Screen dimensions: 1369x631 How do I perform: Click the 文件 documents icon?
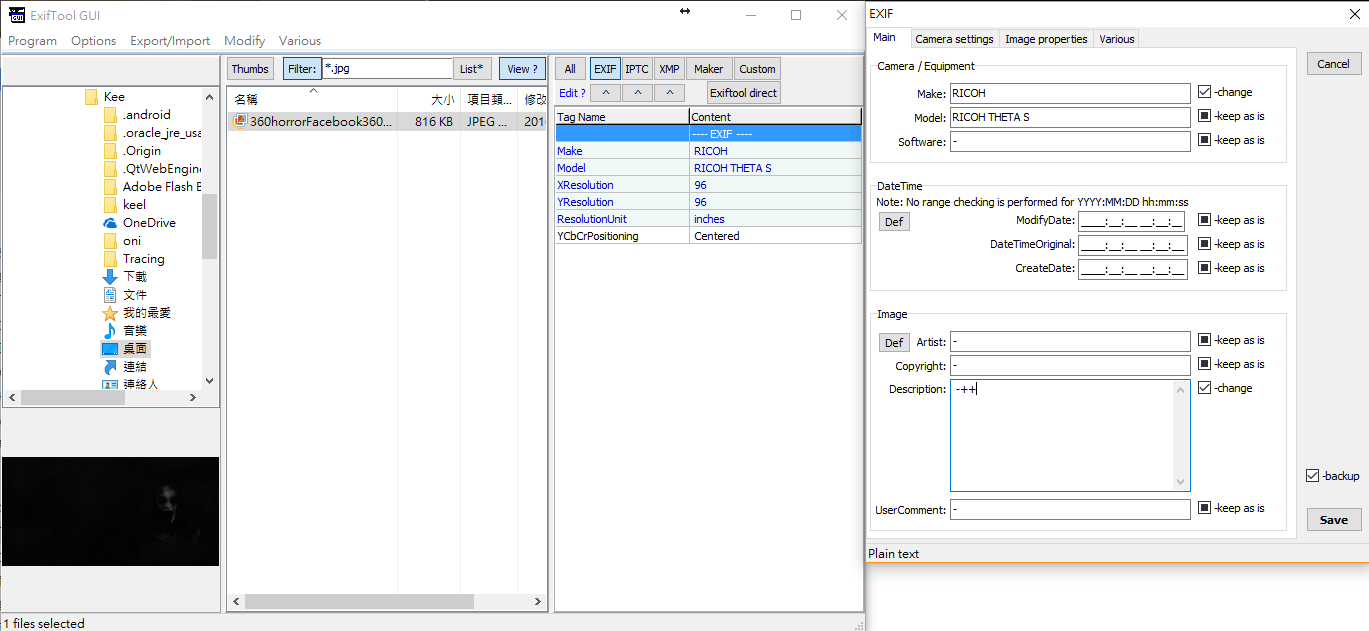coord(110,295)
